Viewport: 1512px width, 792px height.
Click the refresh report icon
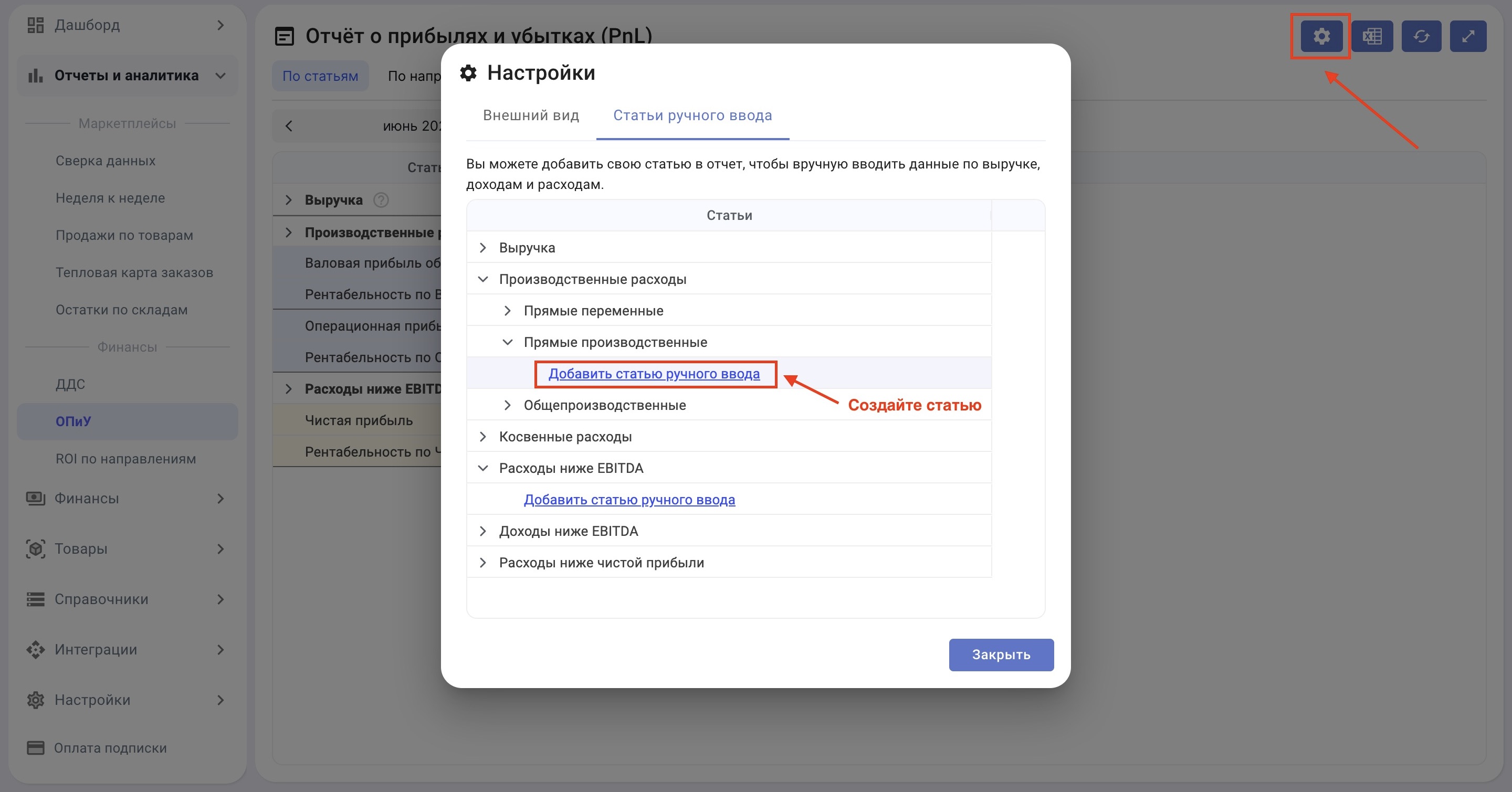point(1421,36)
